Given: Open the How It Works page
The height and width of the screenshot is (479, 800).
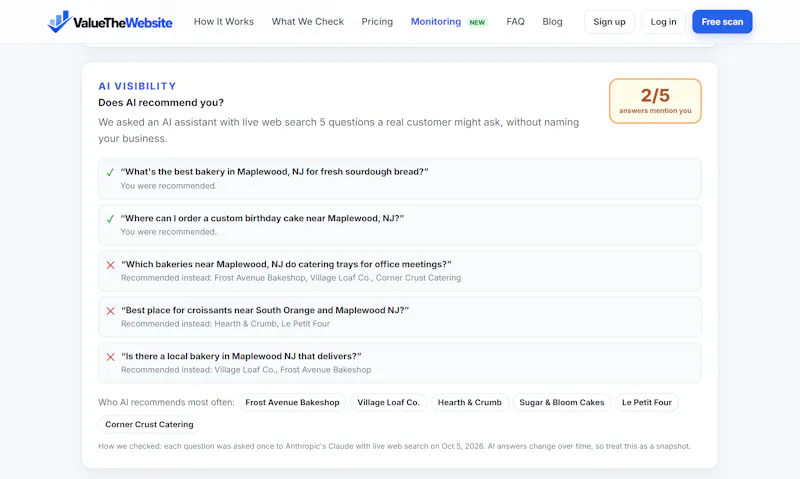Looking at the screenshot, I should point(223,21).
